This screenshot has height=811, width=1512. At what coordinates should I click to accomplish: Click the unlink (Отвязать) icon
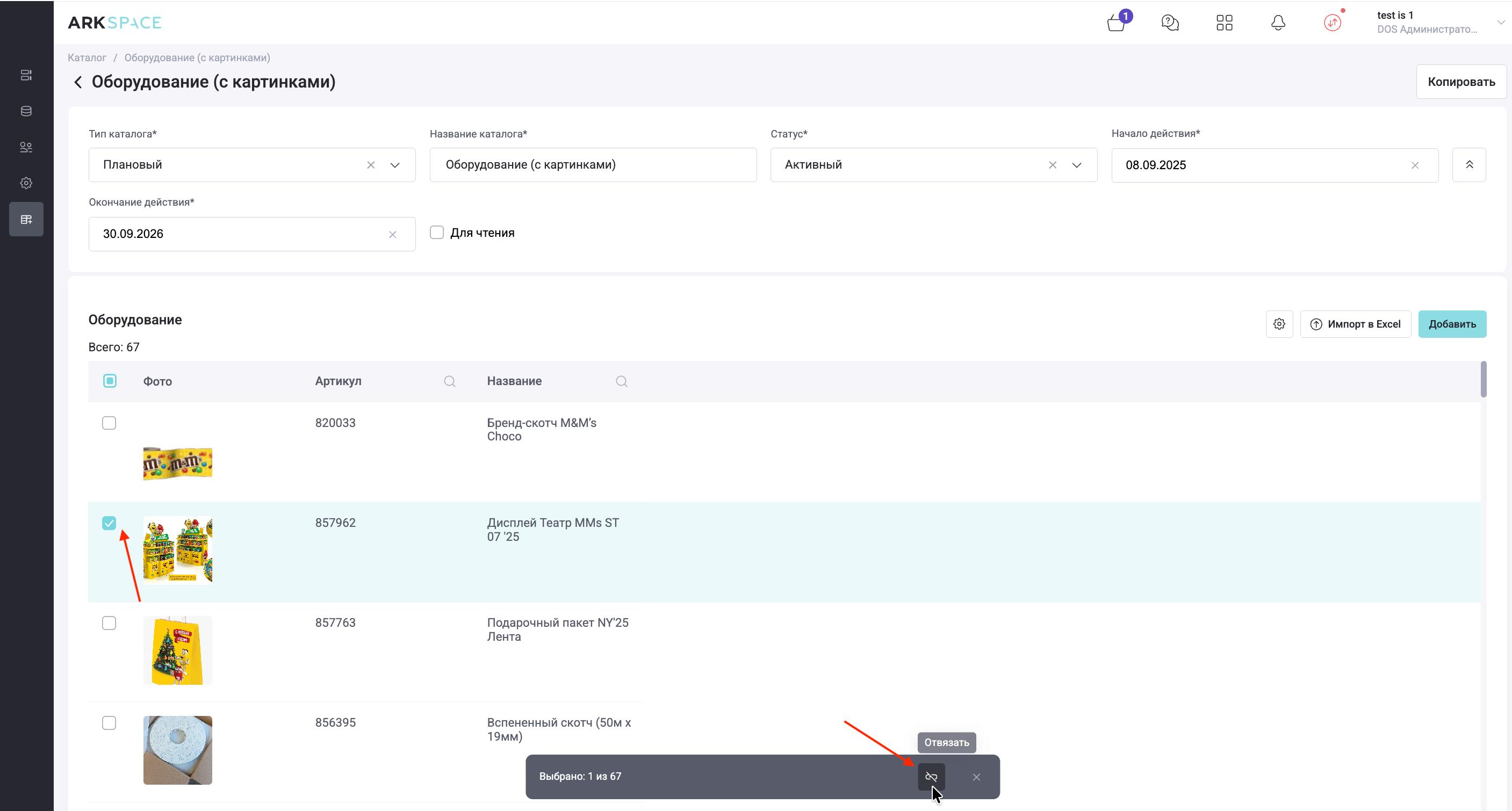(931, 777)
